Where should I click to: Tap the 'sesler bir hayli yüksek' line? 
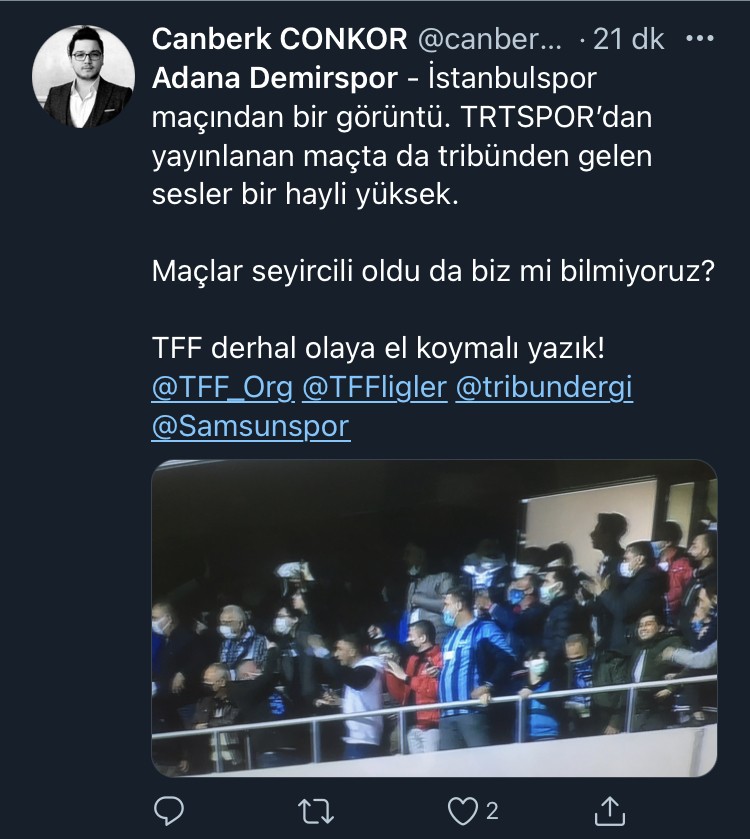(x=305, y=194)
